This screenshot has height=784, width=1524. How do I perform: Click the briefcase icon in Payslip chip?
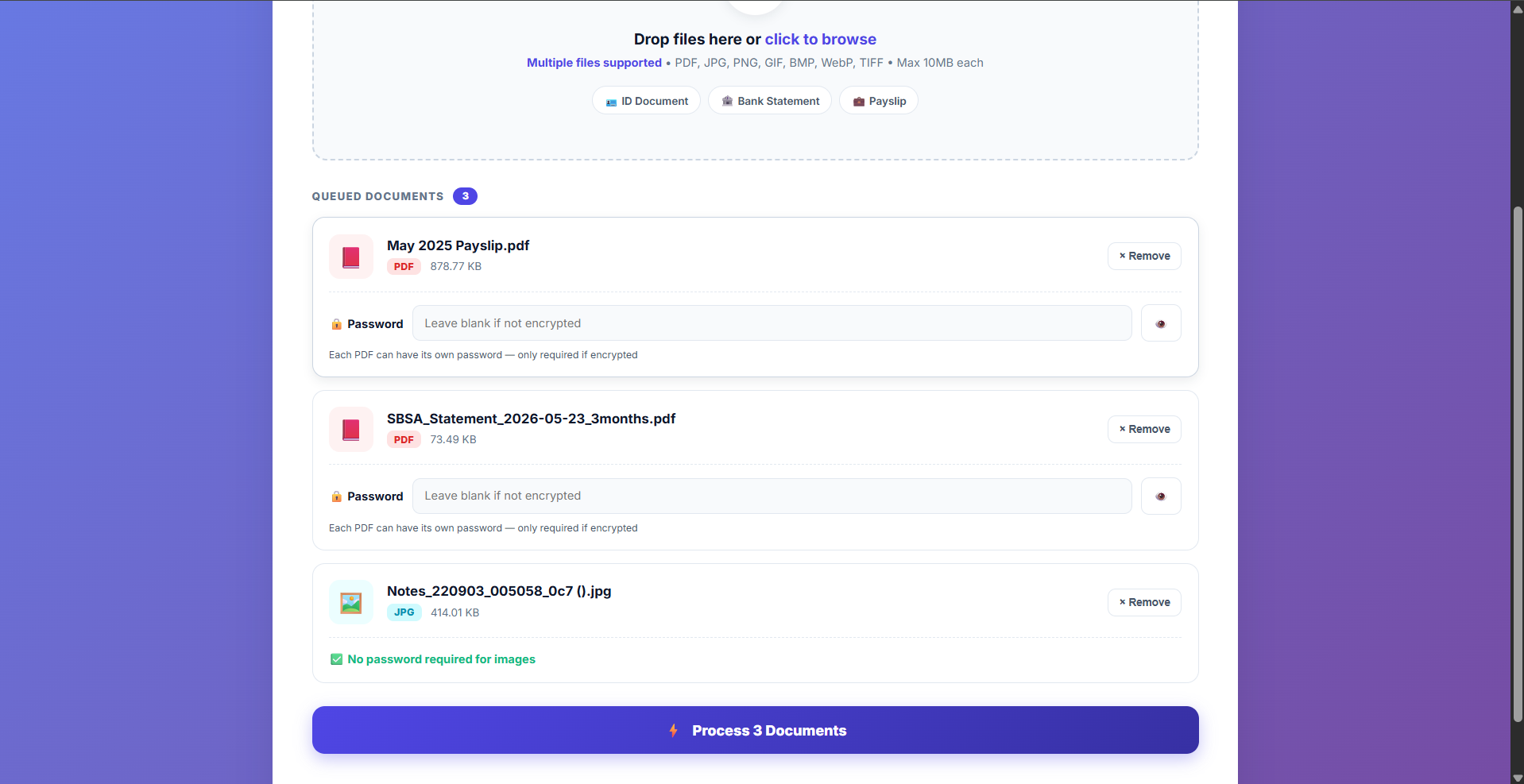point(858,102)
